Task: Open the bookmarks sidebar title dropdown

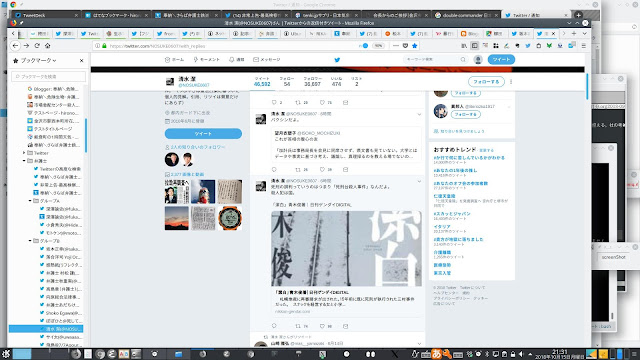Action: [38, 60]
